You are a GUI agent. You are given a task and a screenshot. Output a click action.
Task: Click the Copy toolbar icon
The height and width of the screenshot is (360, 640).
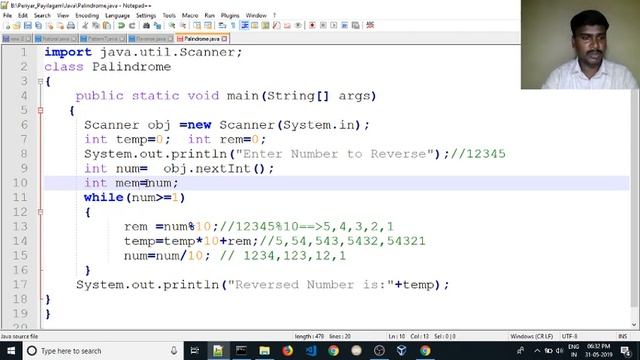click(x=96, y=25)
